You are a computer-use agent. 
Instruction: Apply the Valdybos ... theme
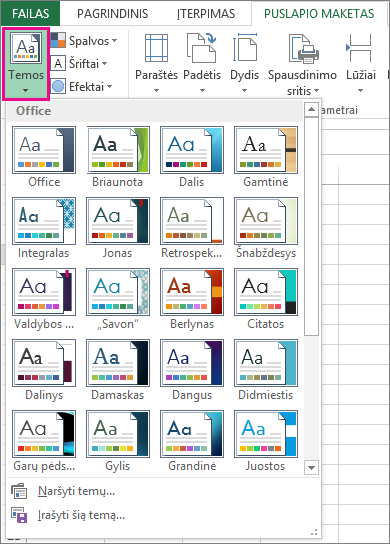[x=44, y=299]
